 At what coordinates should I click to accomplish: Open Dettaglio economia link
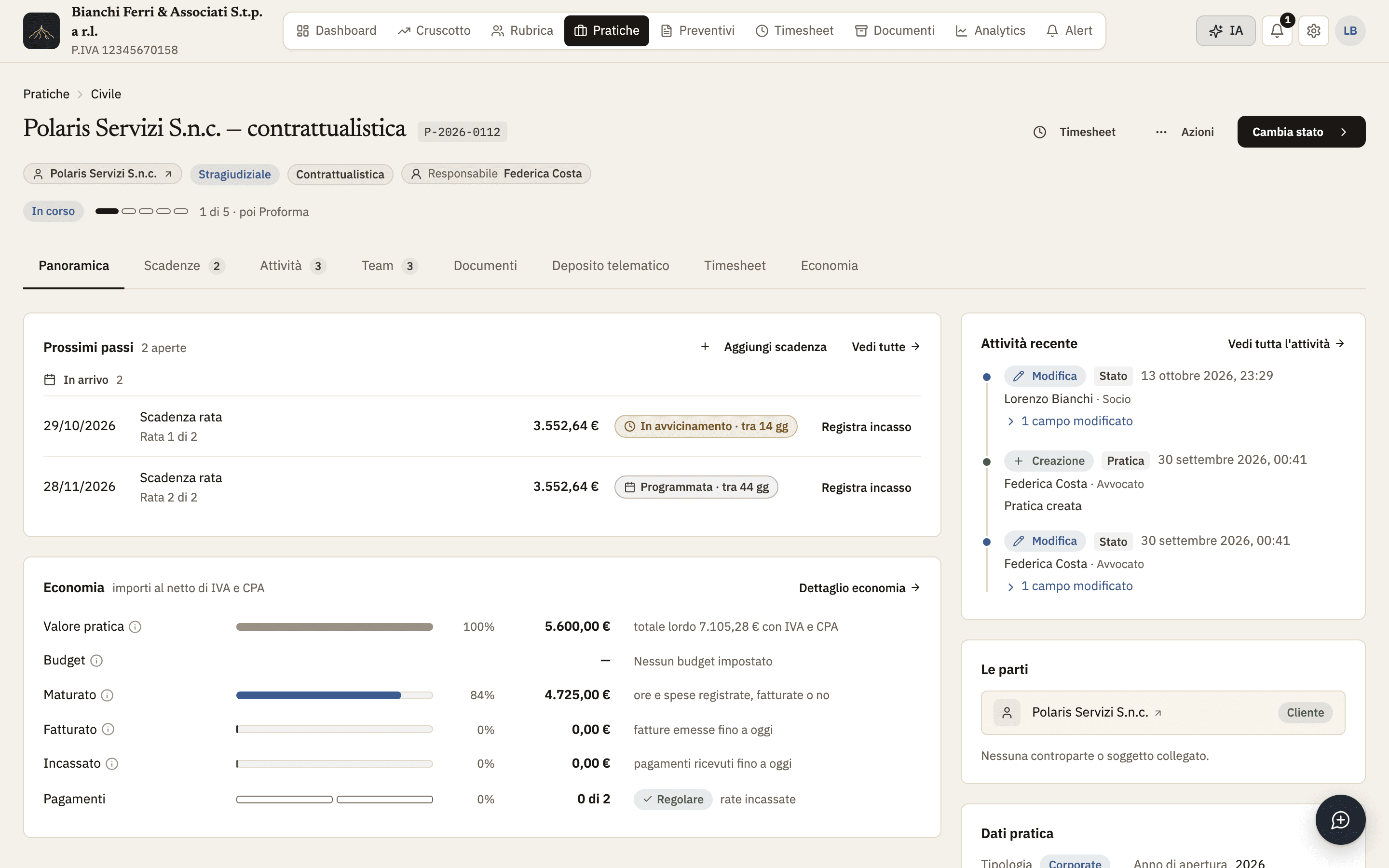coord(859,588)
